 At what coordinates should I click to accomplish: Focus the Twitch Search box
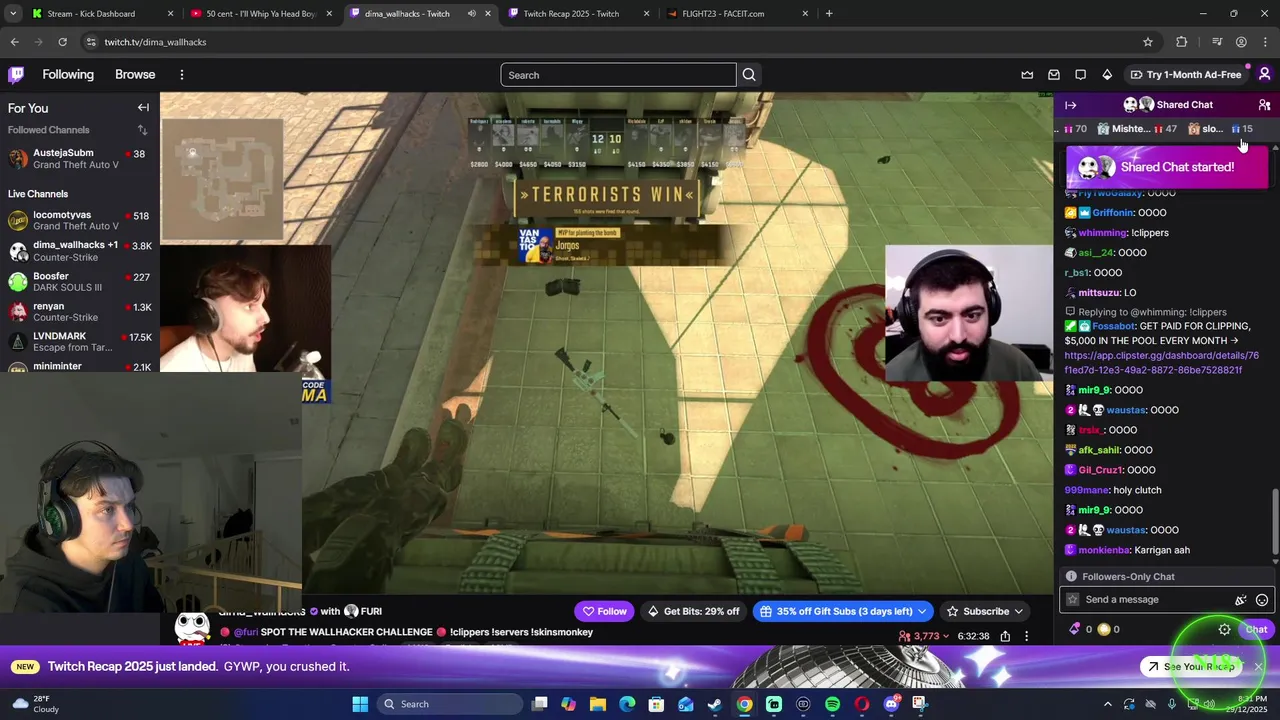click(x=618, y=75)
